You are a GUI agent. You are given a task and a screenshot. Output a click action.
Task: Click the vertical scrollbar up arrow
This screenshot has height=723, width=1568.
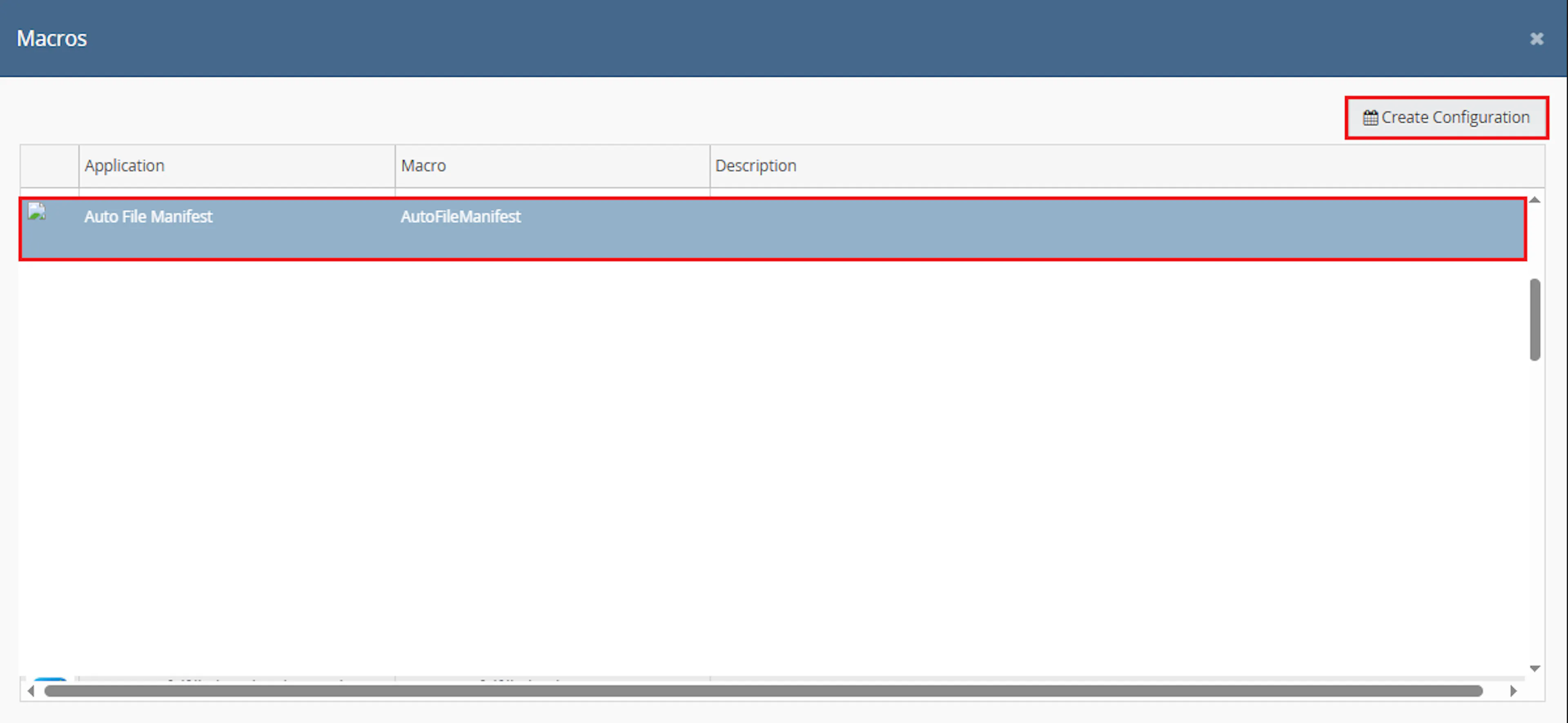point(1535,201)
